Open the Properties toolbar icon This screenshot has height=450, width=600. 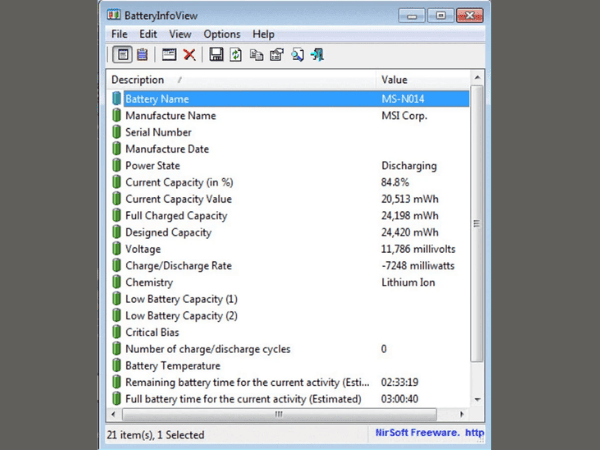coord(276,55)
